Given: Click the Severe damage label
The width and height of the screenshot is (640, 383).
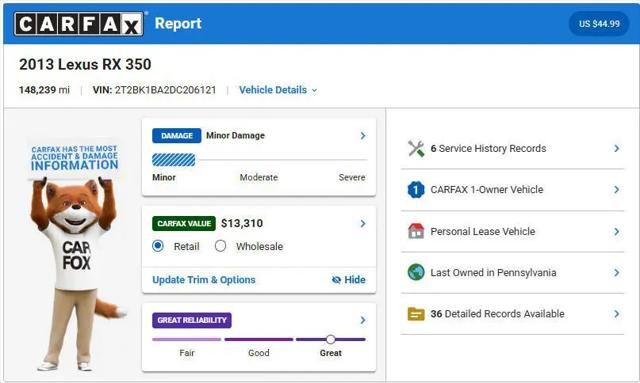Looking at the screenshot, I should (352, 178).
